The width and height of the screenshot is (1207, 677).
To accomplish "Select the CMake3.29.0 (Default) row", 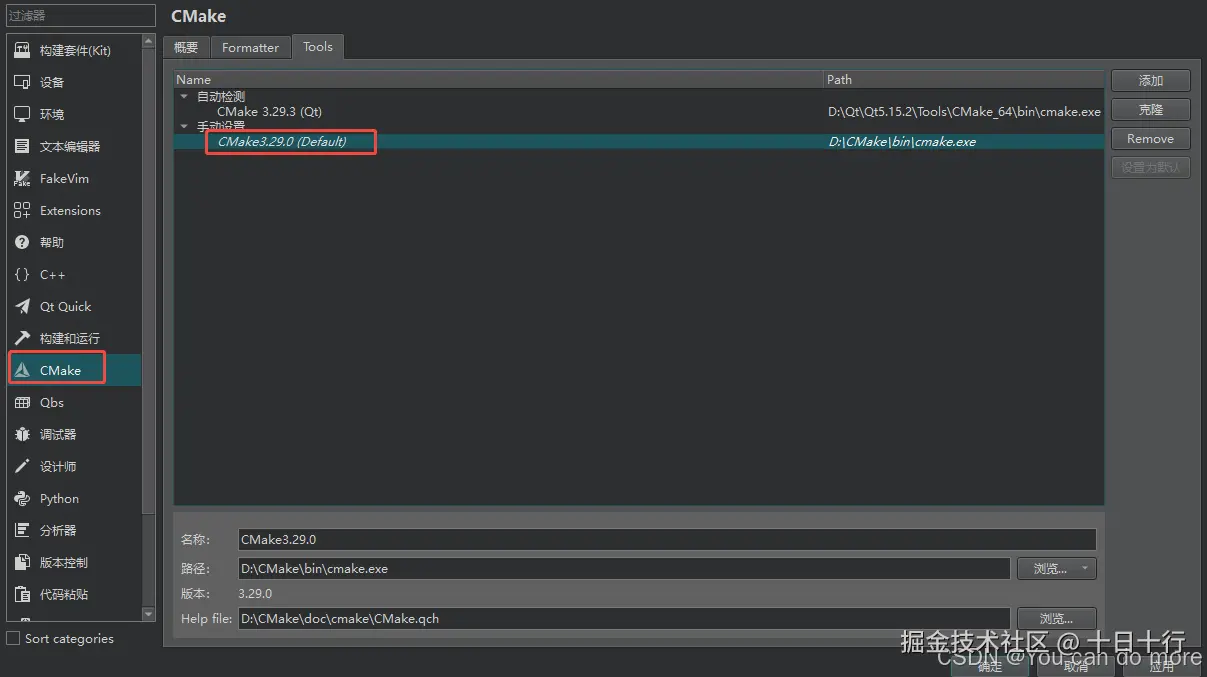I will [638, 142].
